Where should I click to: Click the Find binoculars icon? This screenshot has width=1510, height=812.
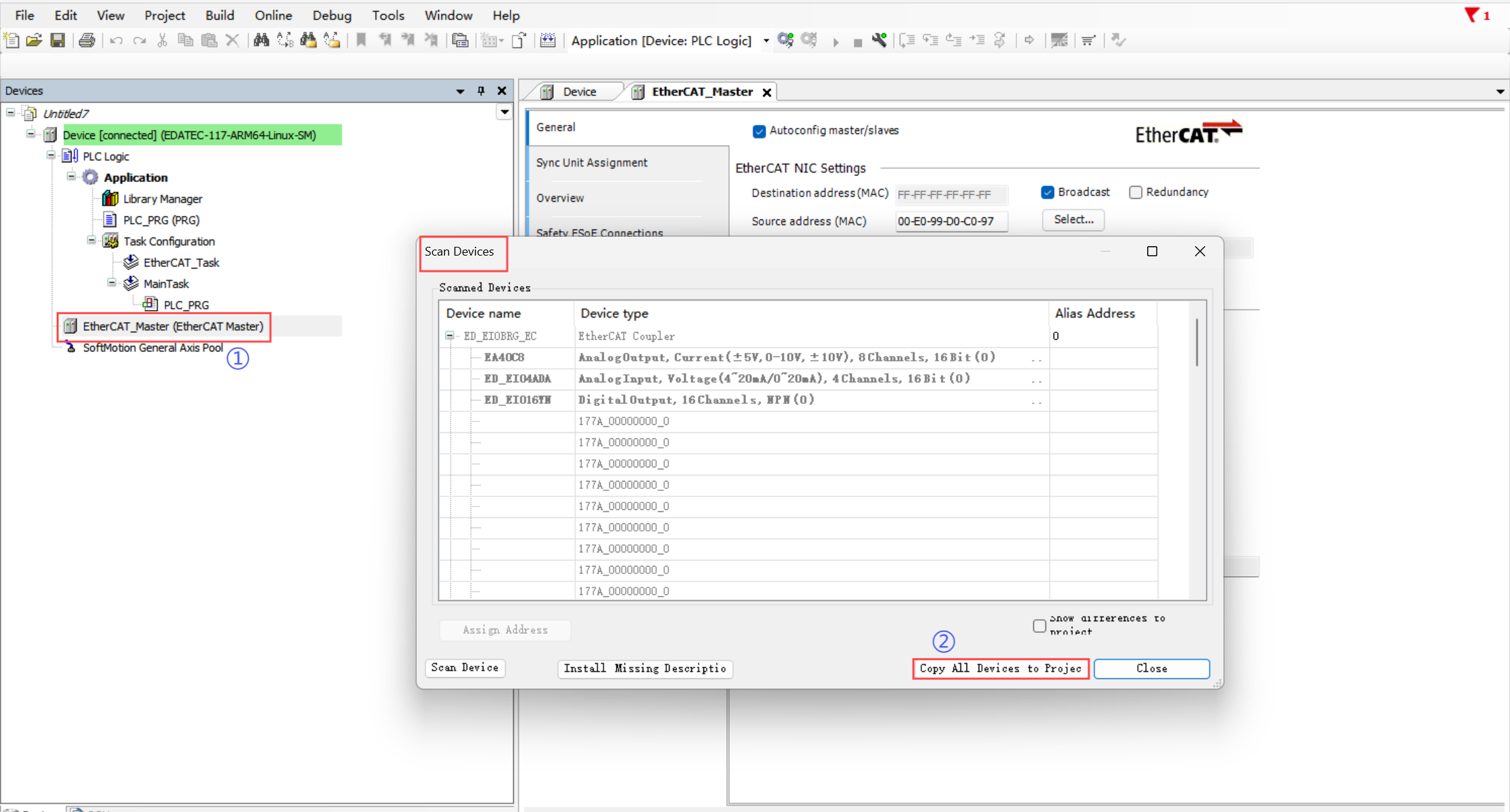tap(261, 40)
